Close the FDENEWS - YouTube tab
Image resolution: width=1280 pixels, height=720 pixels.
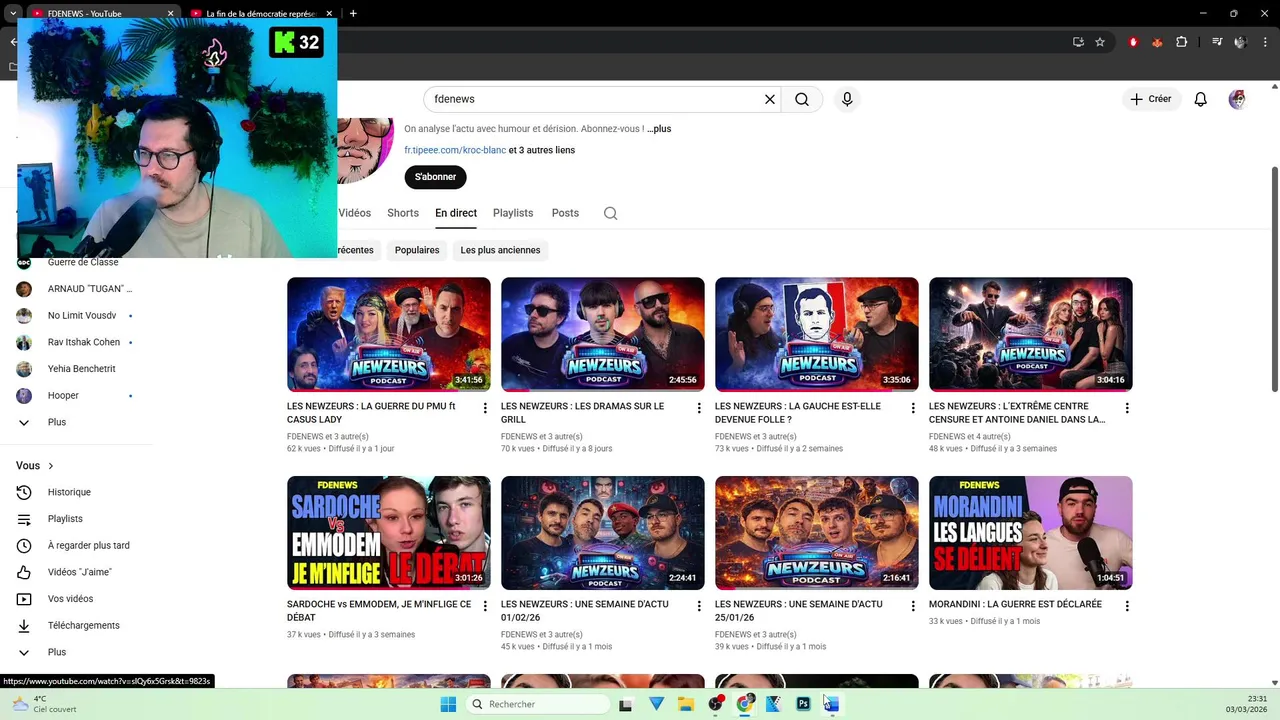(170, 13)
